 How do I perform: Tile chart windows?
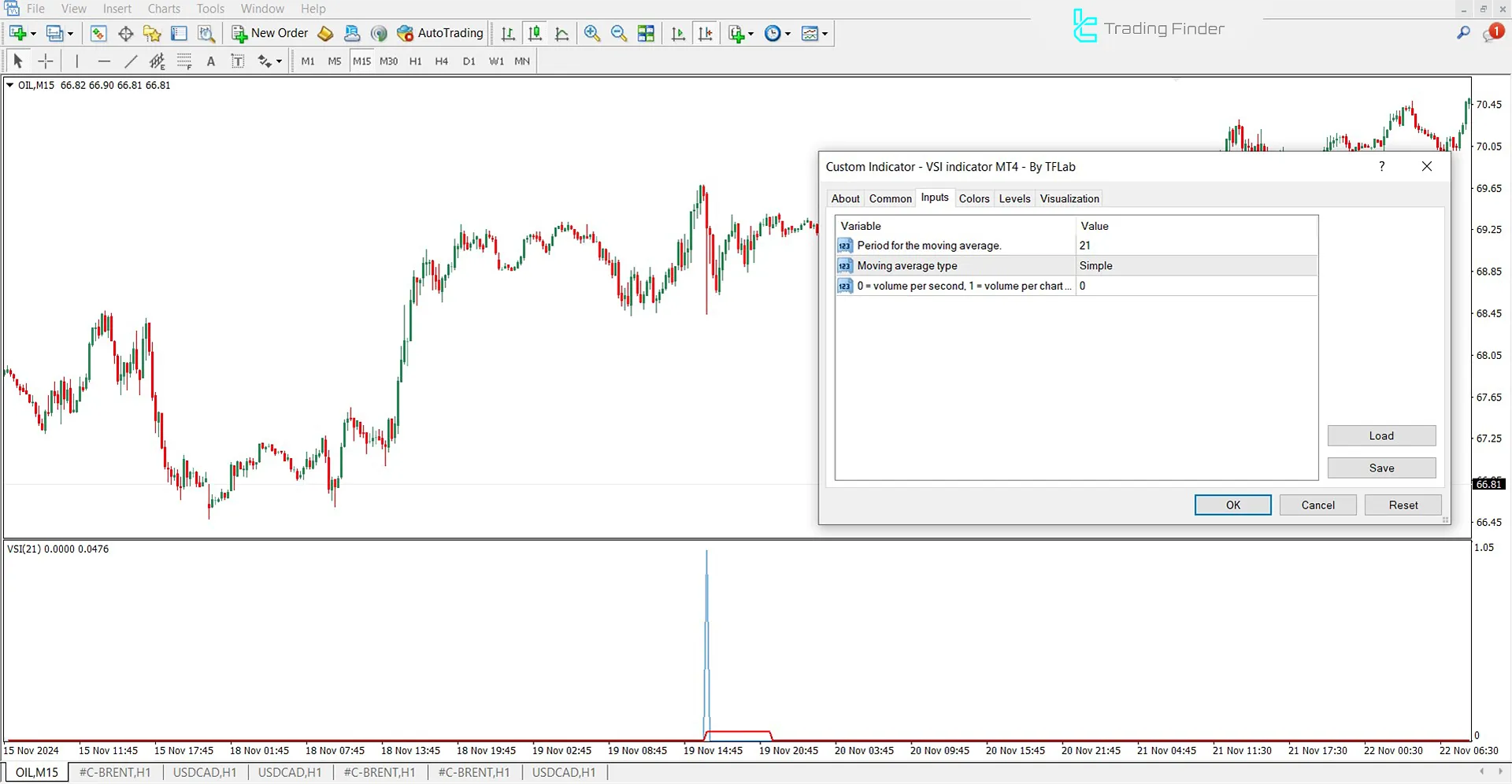tap(646, 33)
